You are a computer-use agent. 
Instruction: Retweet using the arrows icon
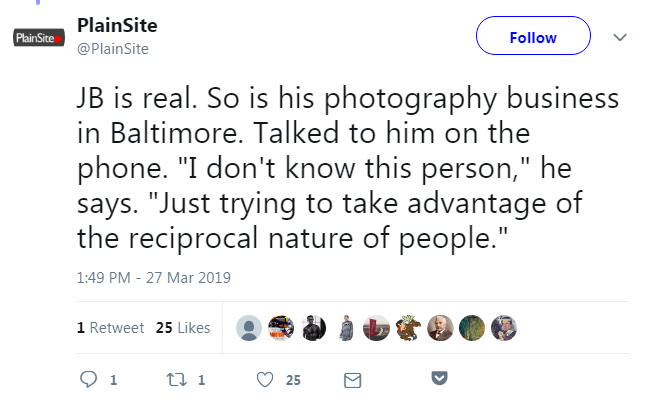pyautogui.click(x=175, y=379)
